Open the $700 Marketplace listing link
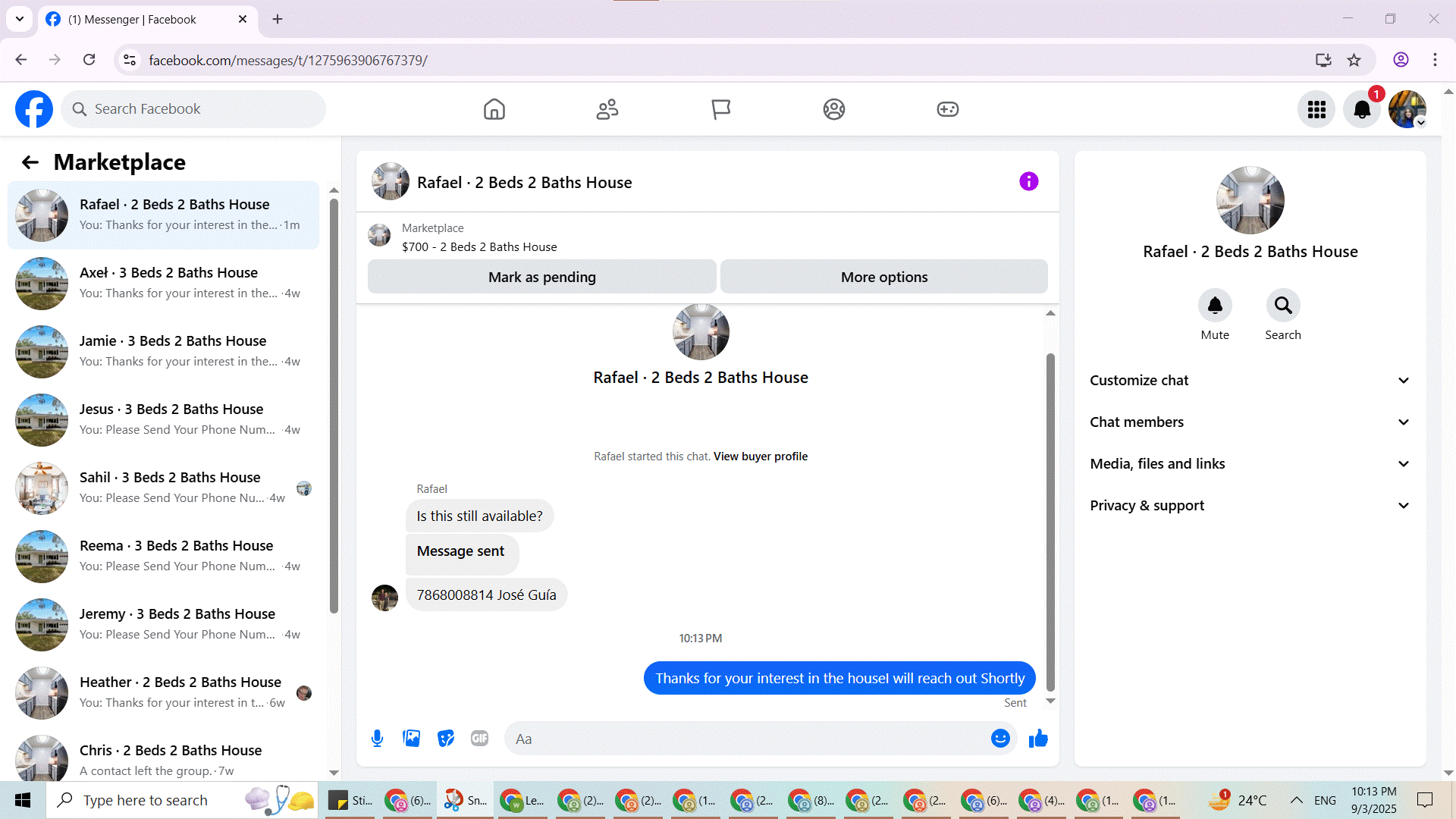1456x819 pixels. 479,247
